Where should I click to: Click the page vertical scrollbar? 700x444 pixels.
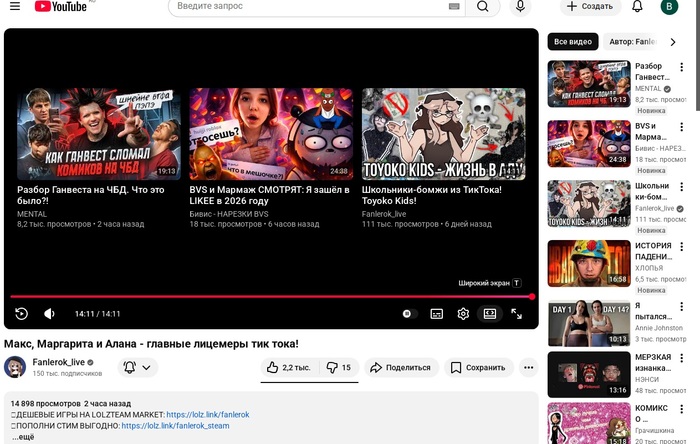(697, 55)
